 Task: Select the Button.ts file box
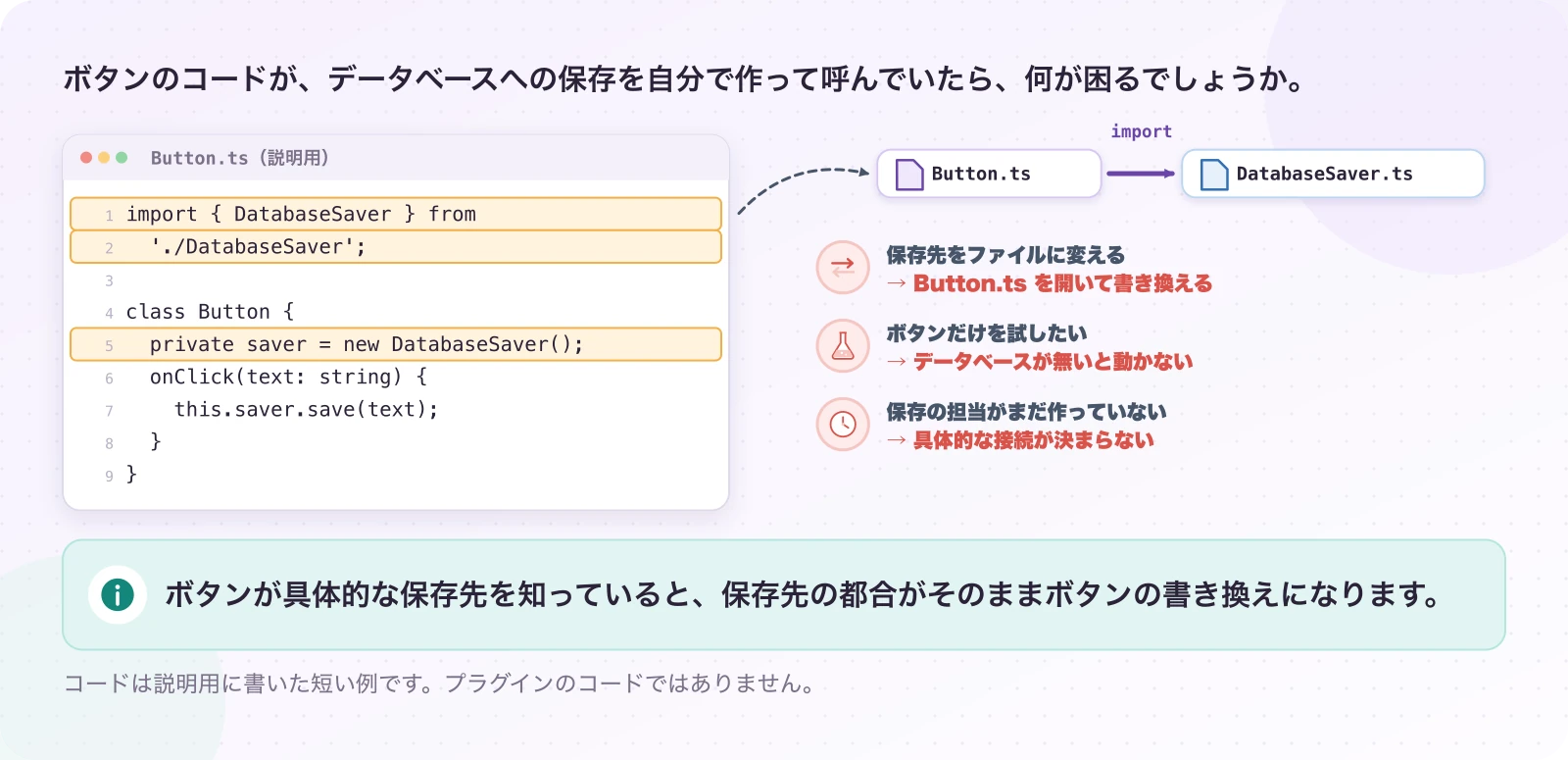coord(989,174)
